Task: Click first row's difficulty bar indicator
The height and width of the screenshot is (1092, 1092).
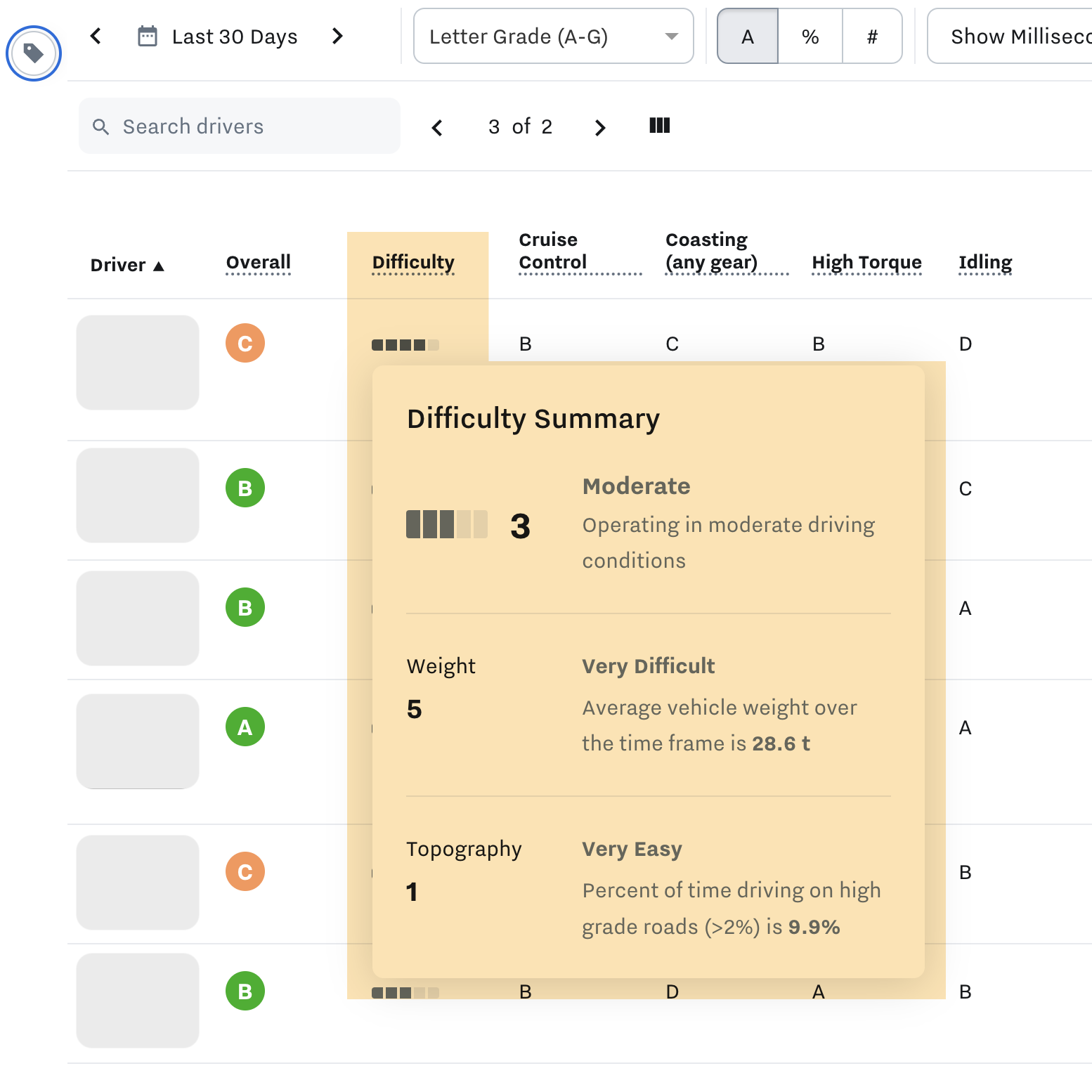Action: [x=405, y=345]
